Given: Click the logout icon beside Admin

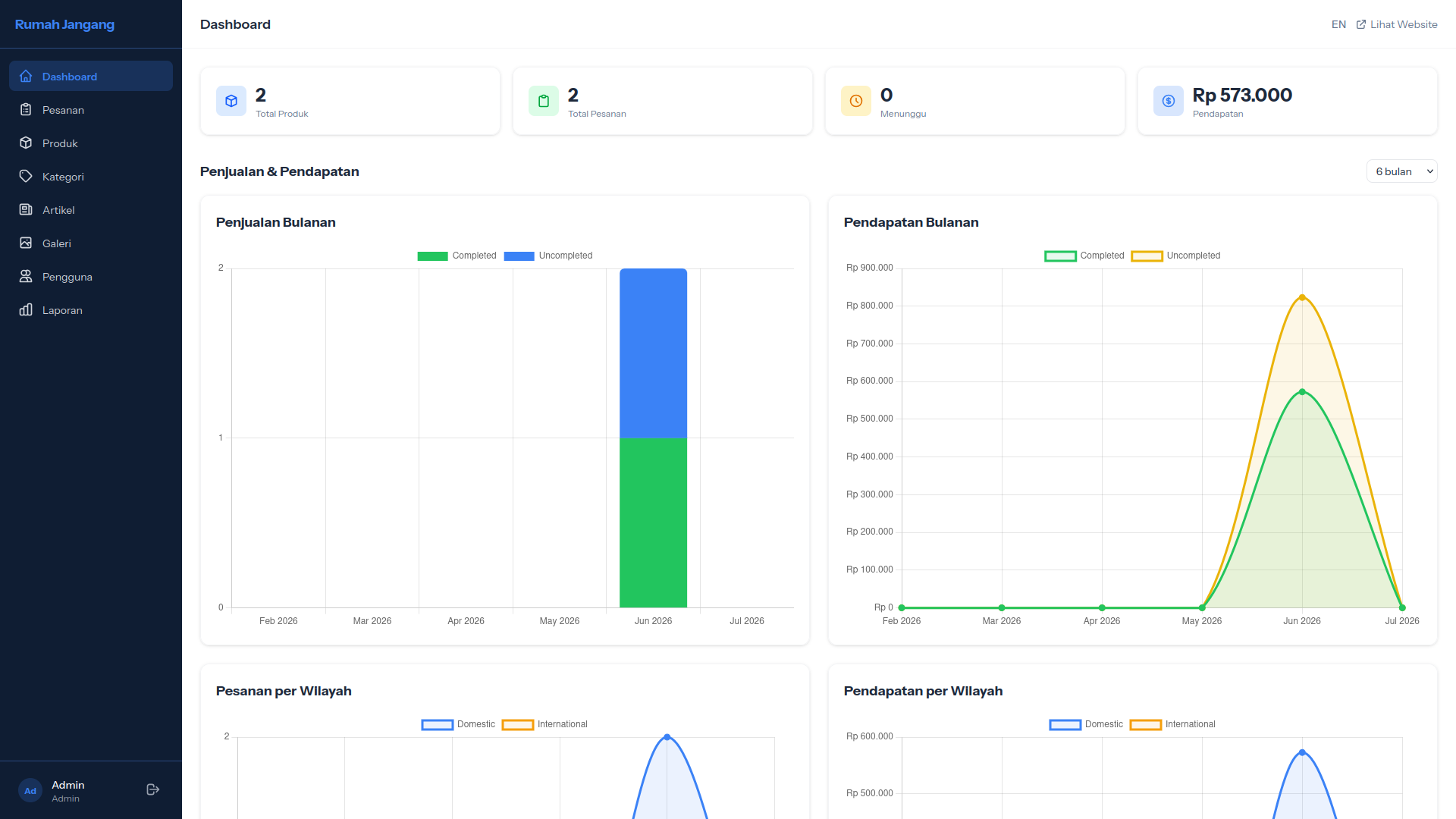Looking at the screenshot, I should (152, 789).
